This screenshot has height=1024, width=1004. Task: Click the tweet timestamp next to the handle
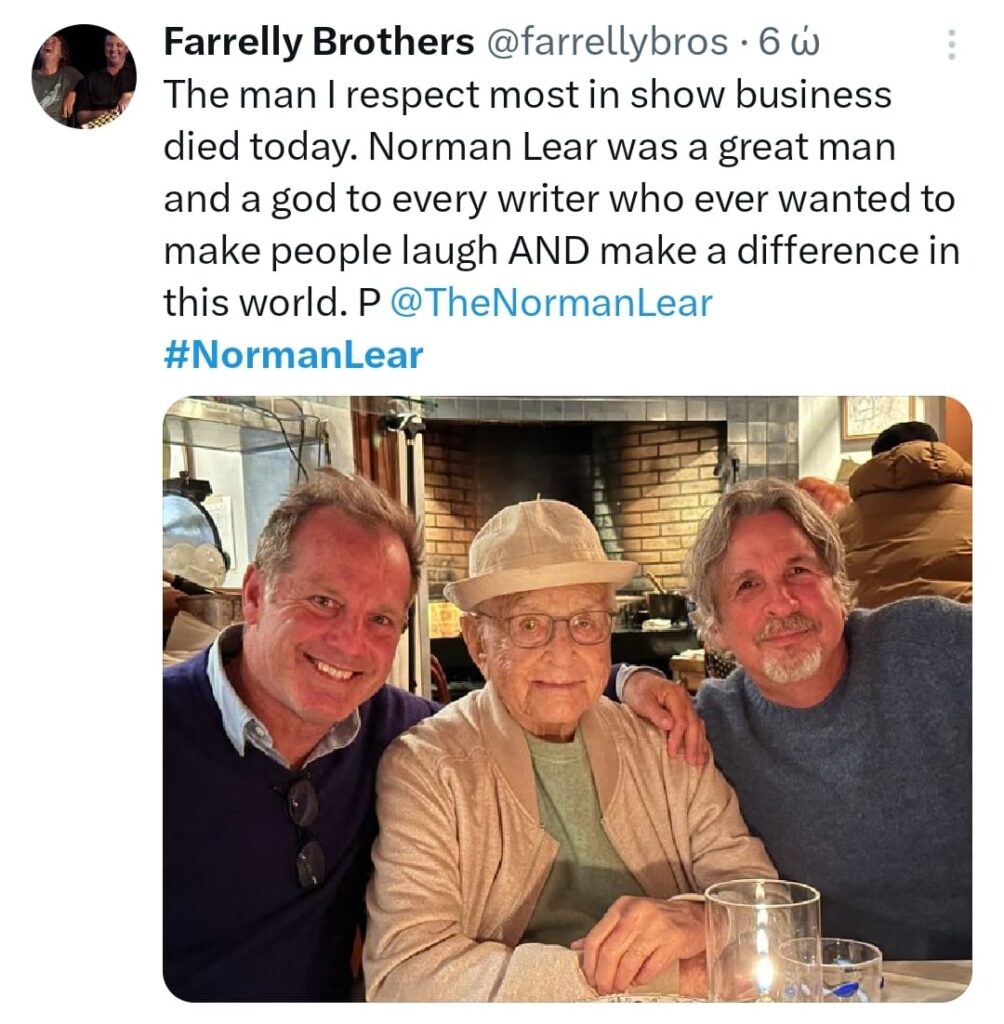click(789, 42)
